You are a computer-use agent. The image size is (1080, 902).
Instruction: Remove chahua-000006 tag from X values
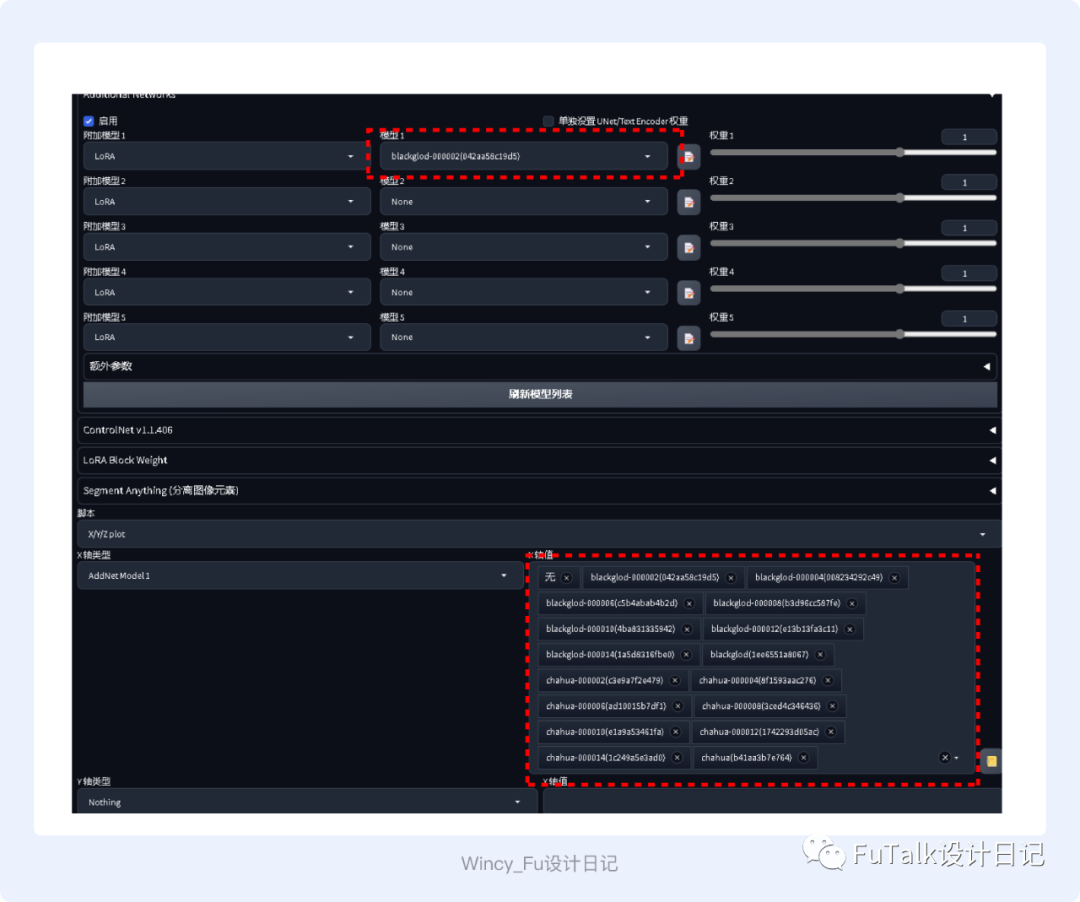[x=678, y=706]
